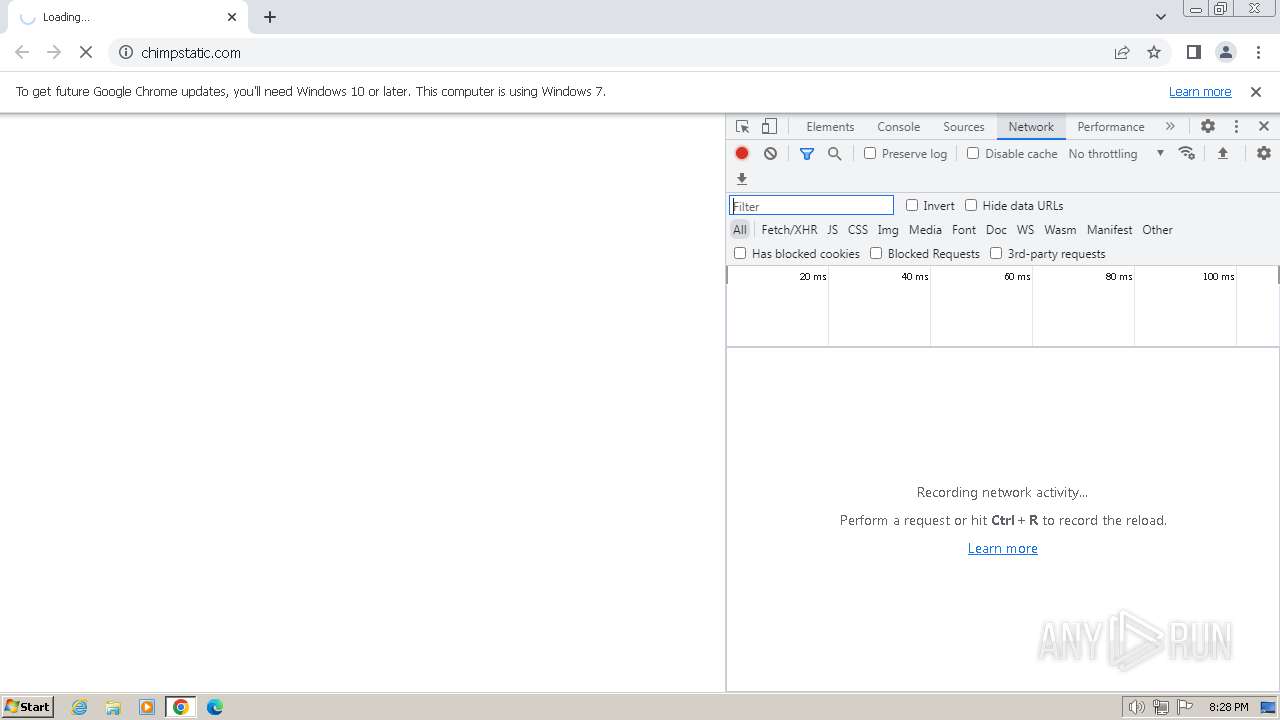
Task: Filter requests by Other
Action: [1157, 230]
